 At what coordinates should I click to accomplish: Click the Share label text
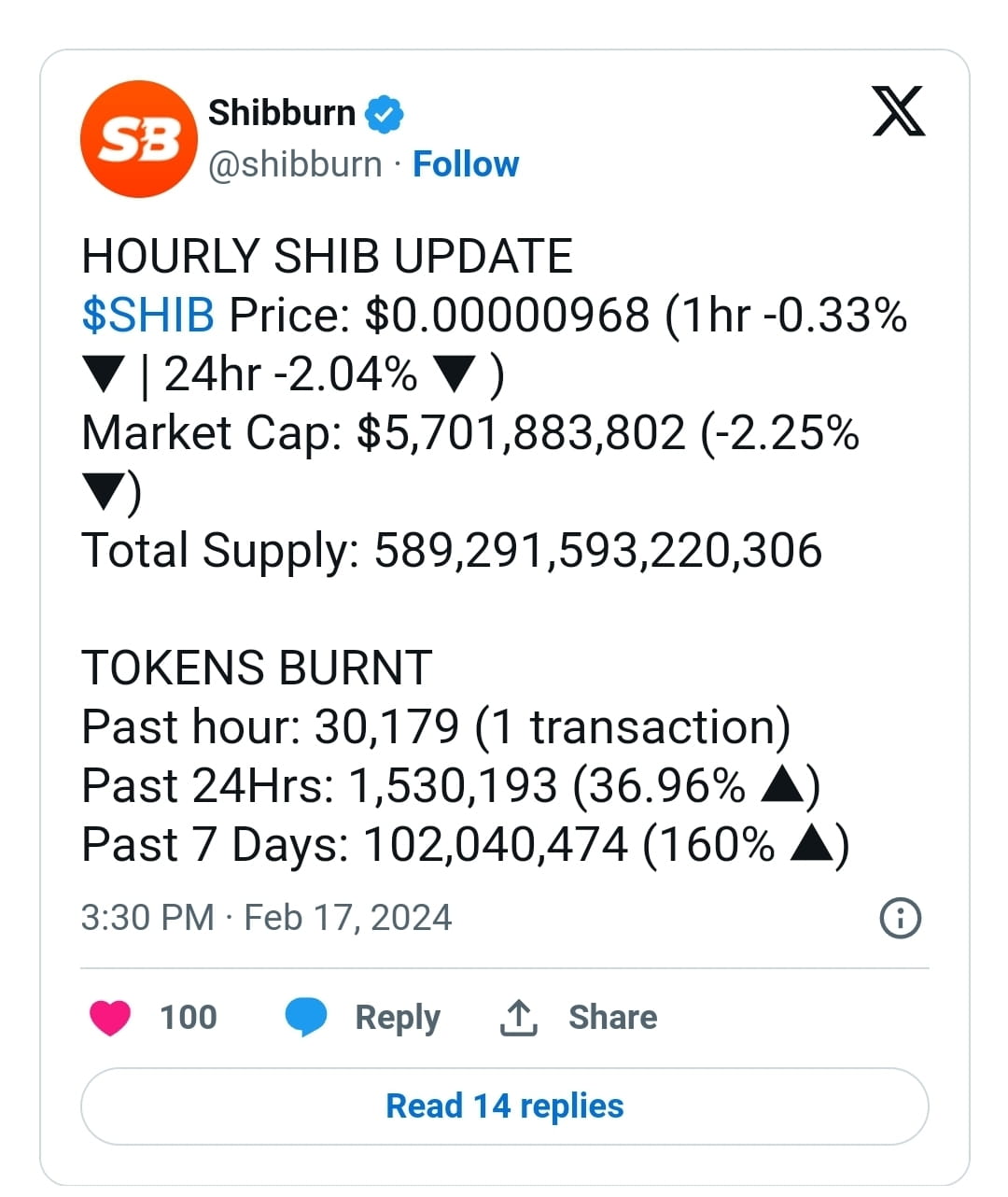(611, 1017)
